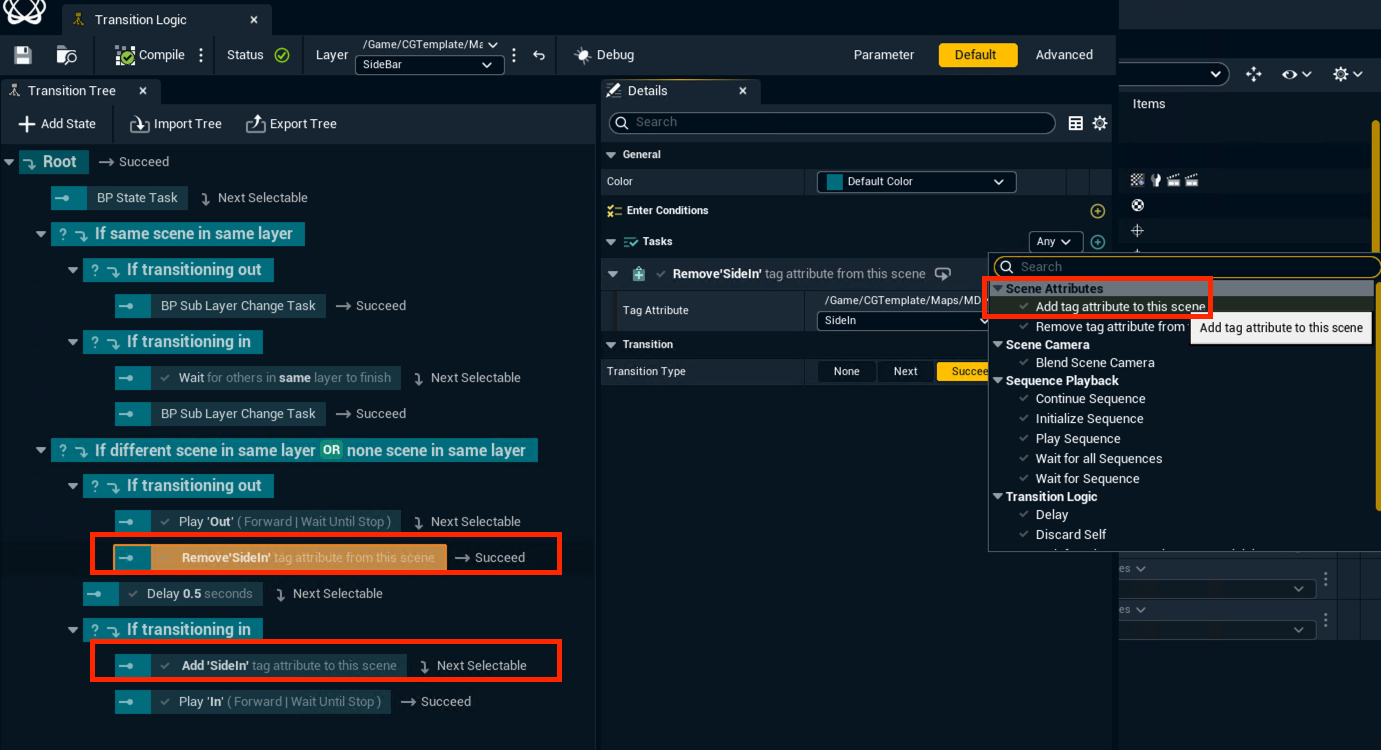
Task: Switch to Advanced mode
Action: pos(1064,55)
